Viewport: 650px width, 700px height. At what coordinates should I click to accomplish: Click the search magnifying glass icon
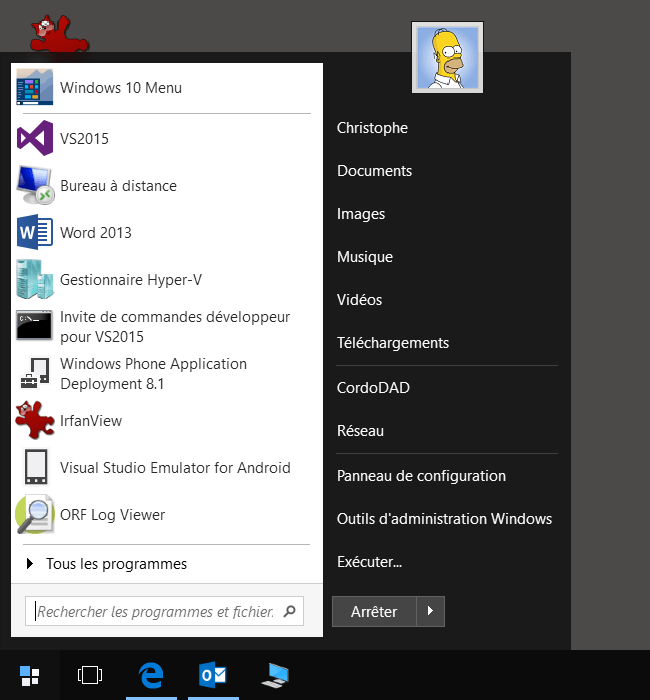(x=289, y=611)
